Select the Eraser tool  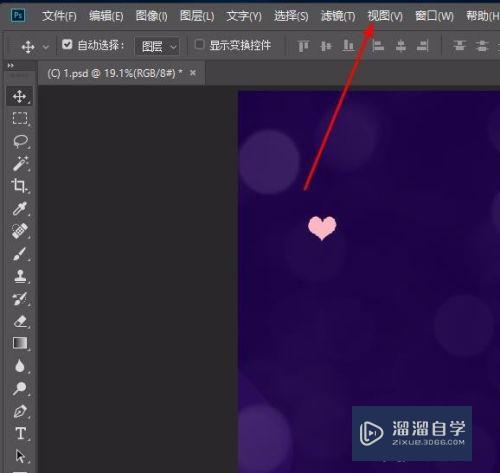click(x=20, y=321)
